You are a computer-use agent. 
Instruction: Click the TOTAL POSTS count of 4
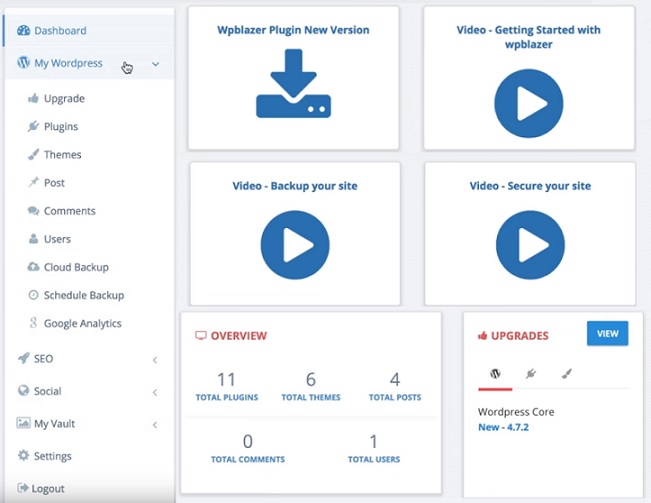tap(395, 379)
